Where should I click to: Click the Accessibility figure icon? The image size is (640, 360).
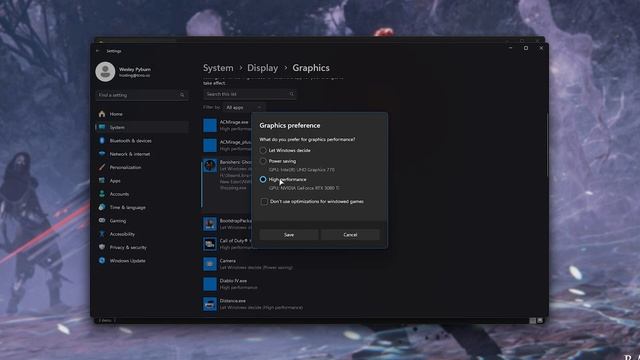click(102, 234)
